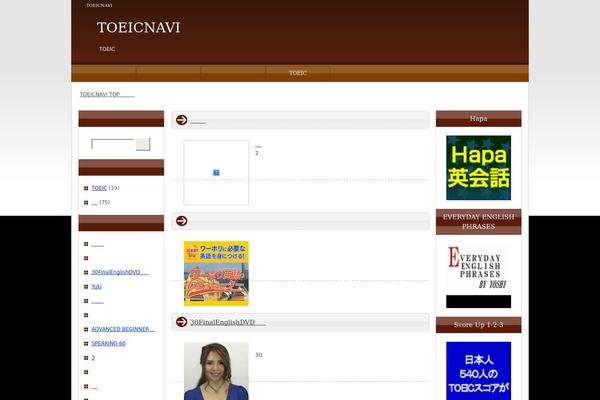Click the arrow icon beside 30FinalEnglishDVD heading

181,322
